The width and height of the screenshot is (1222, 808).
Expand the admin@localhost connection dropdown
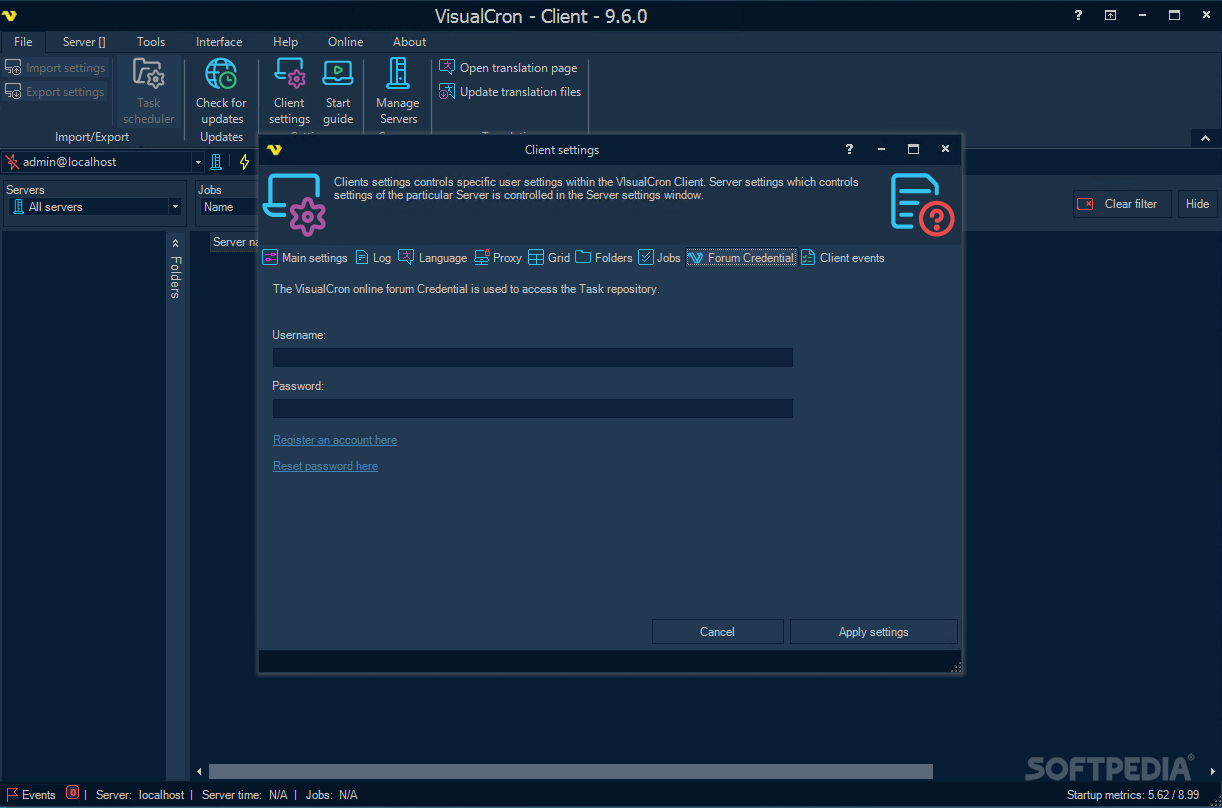[x=197, y=162]
